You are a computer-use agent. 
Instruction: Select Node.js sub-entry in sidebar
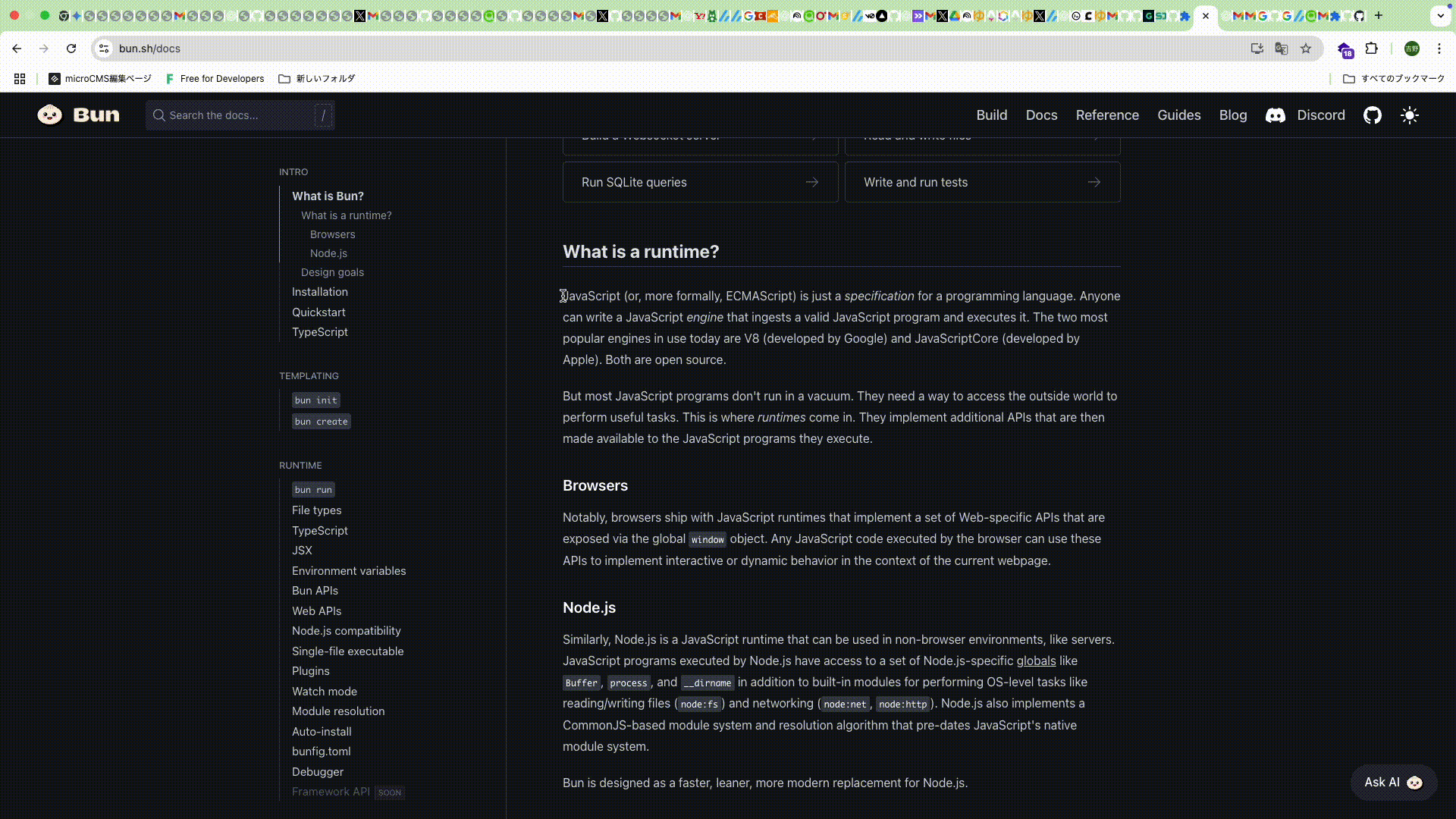pos(328,253)
